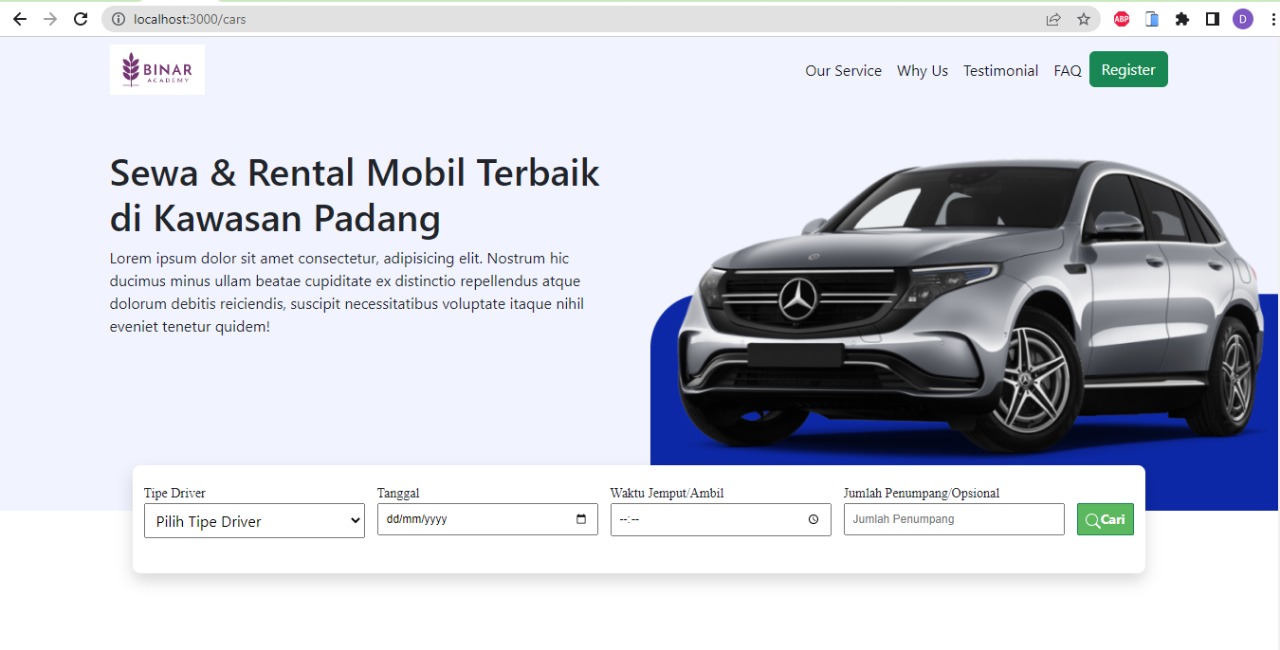Open the clock picker in Waktu Jemput field
This screenshot has width=1280, height=650.
[813, 519]
